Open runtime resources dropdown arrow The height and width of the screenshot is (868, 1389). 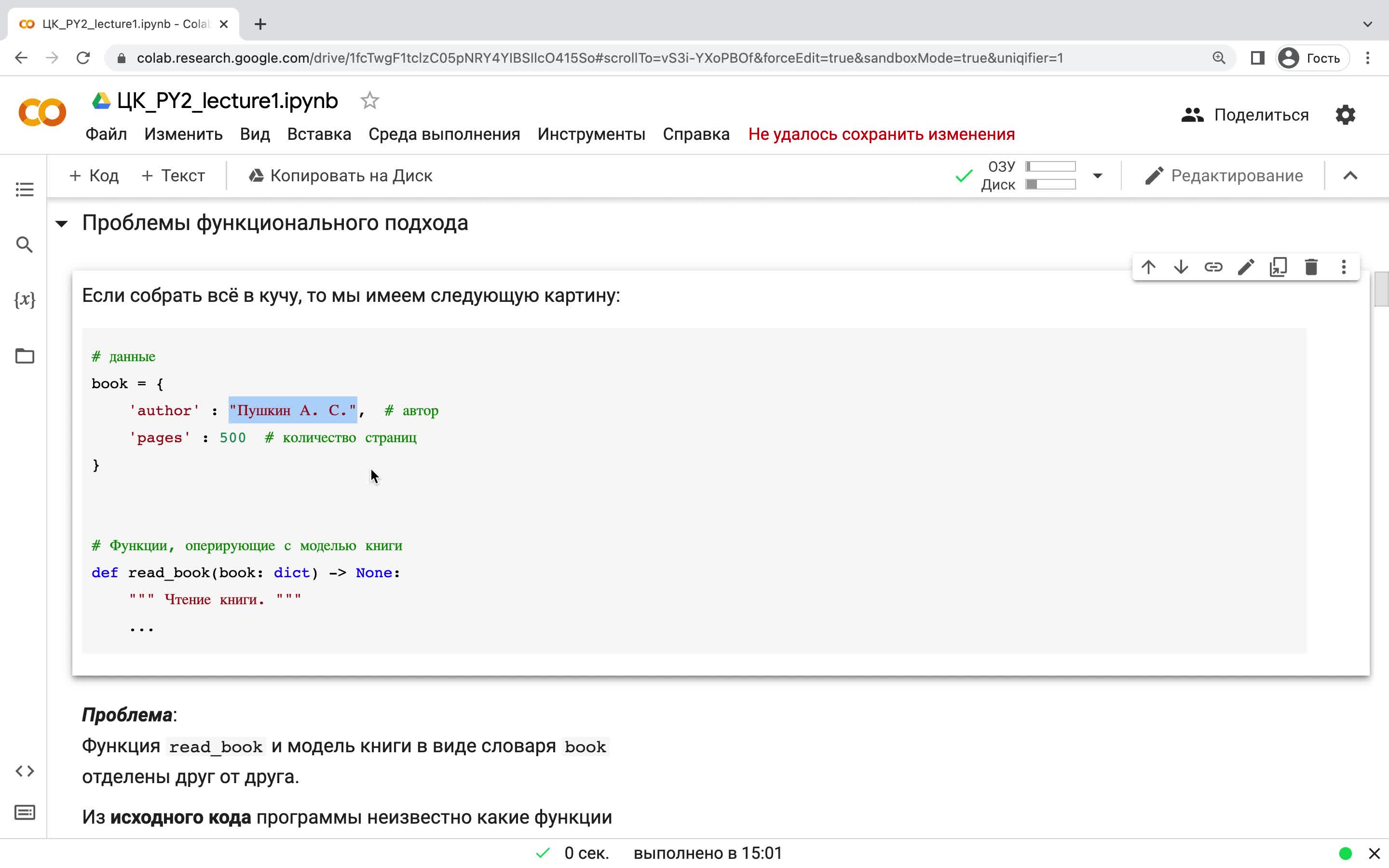(x=1097, y=176)
